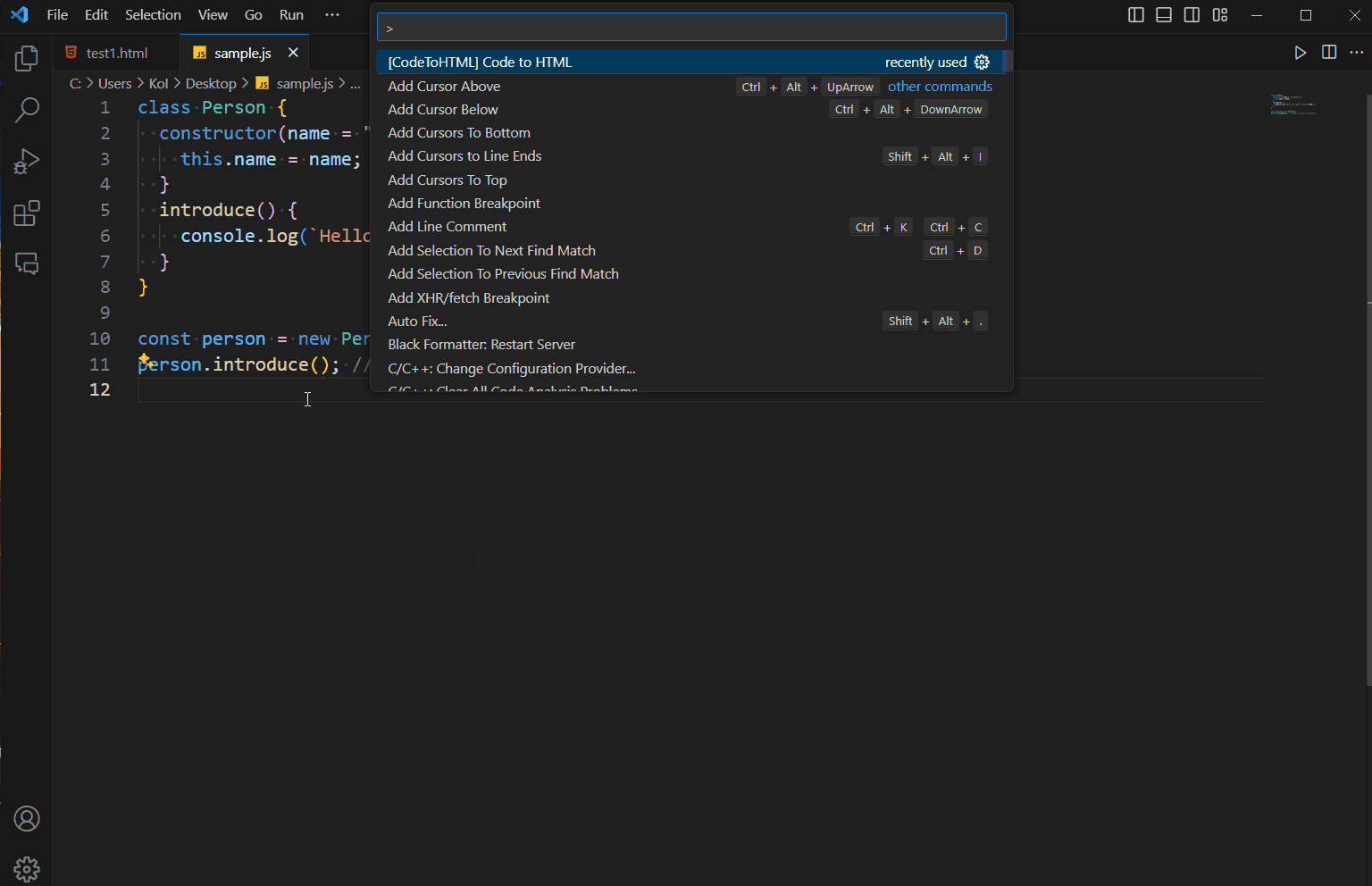Select the sample.js tab
1372x886 pixels.
243,53
